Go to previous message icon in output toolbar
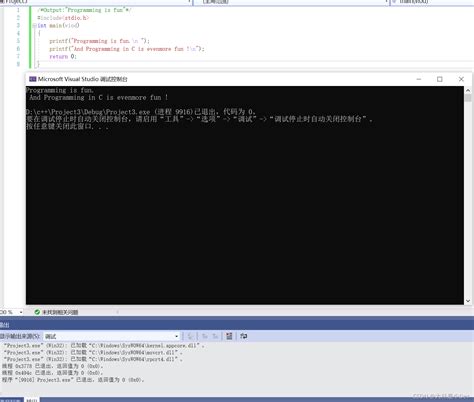 point(205,336)
